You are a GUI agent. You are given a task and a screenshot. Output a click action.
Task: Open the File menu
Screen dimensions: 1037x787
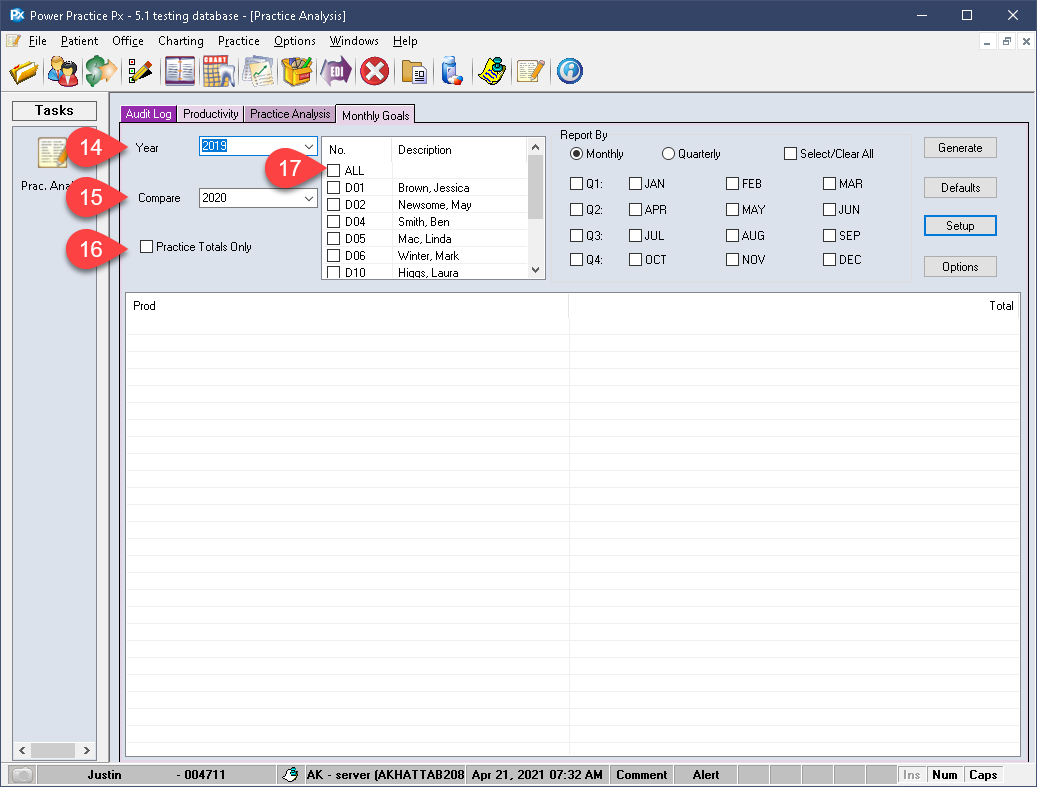[38, 41]
